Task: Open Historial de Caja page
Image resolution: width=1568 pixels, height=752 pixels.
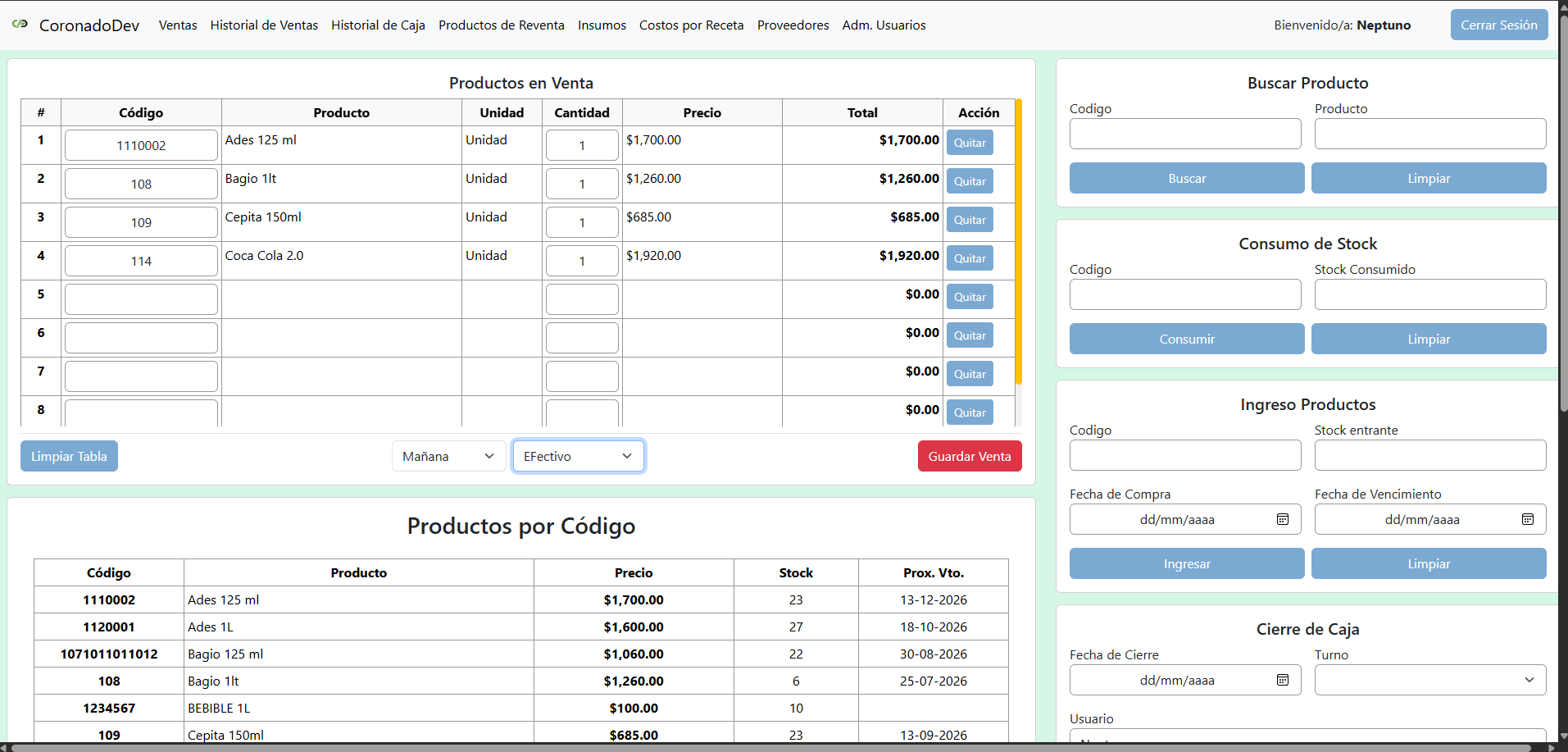Action: tap(378, 25)
